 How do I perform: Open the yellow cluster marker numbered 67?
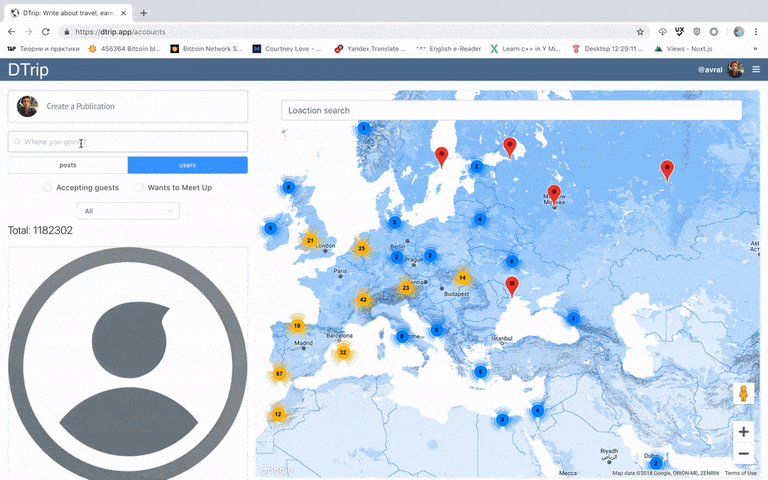coord(279,374)
